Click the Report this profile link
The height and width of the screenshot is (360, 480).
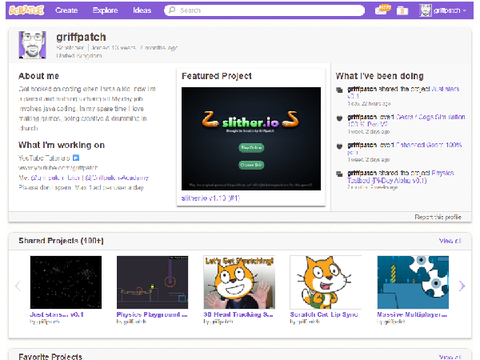click(x=438, y=217)
